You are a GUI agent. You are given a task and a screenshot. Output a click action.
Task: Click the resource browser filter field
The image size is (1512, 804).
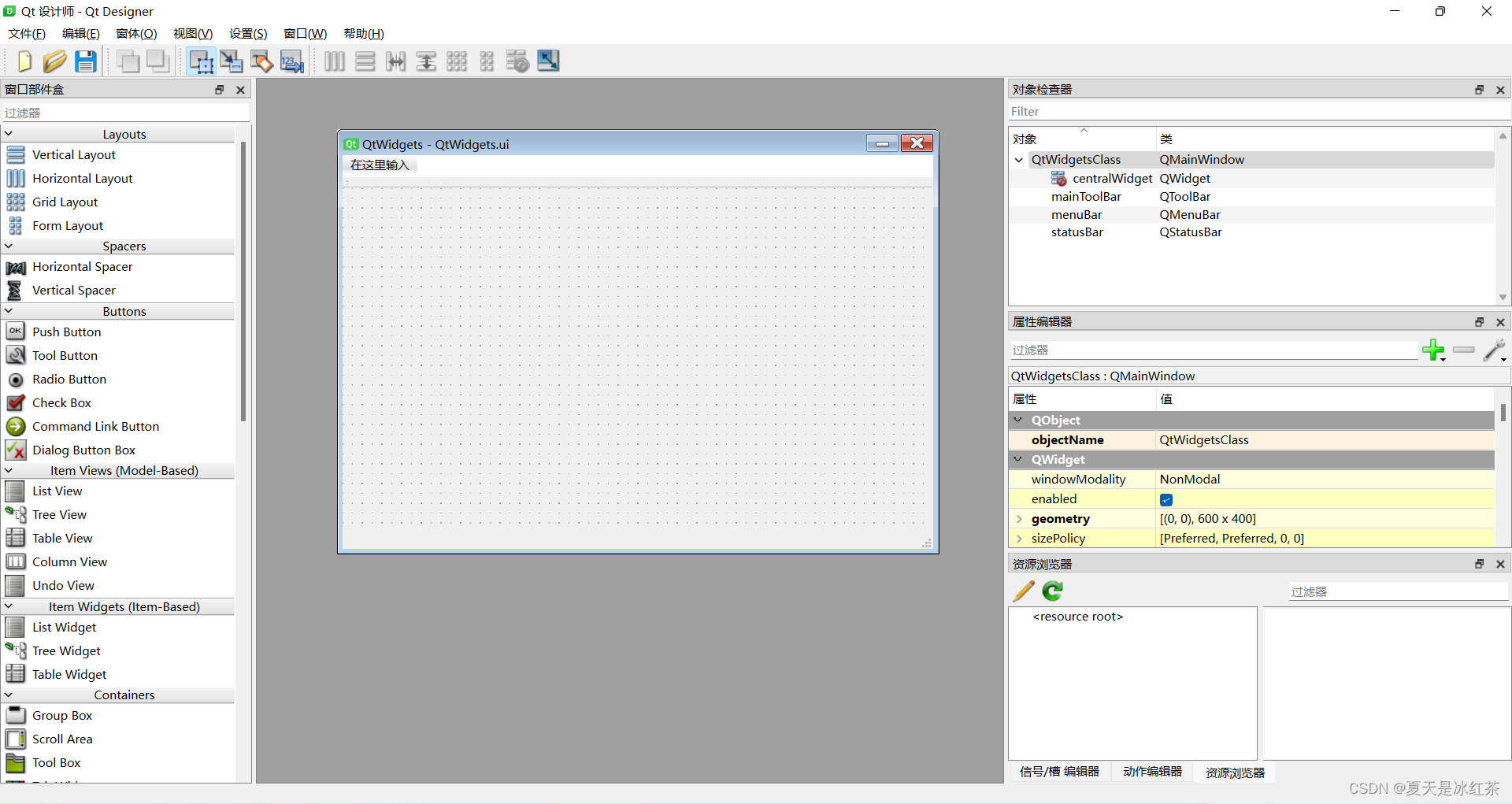click(1399, 591)
